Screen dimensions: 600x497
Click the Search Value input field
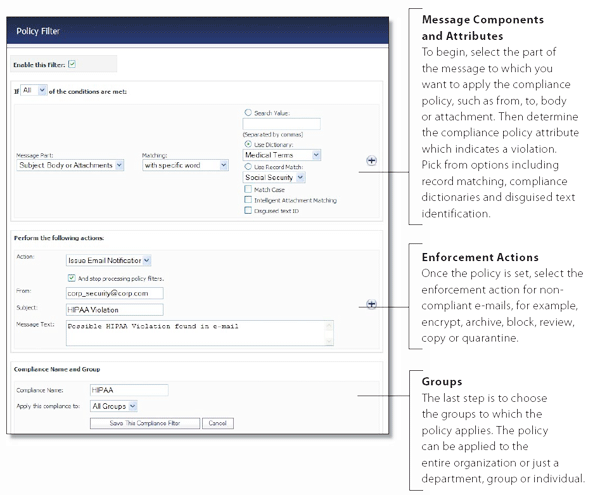click(x=282, y=124)
